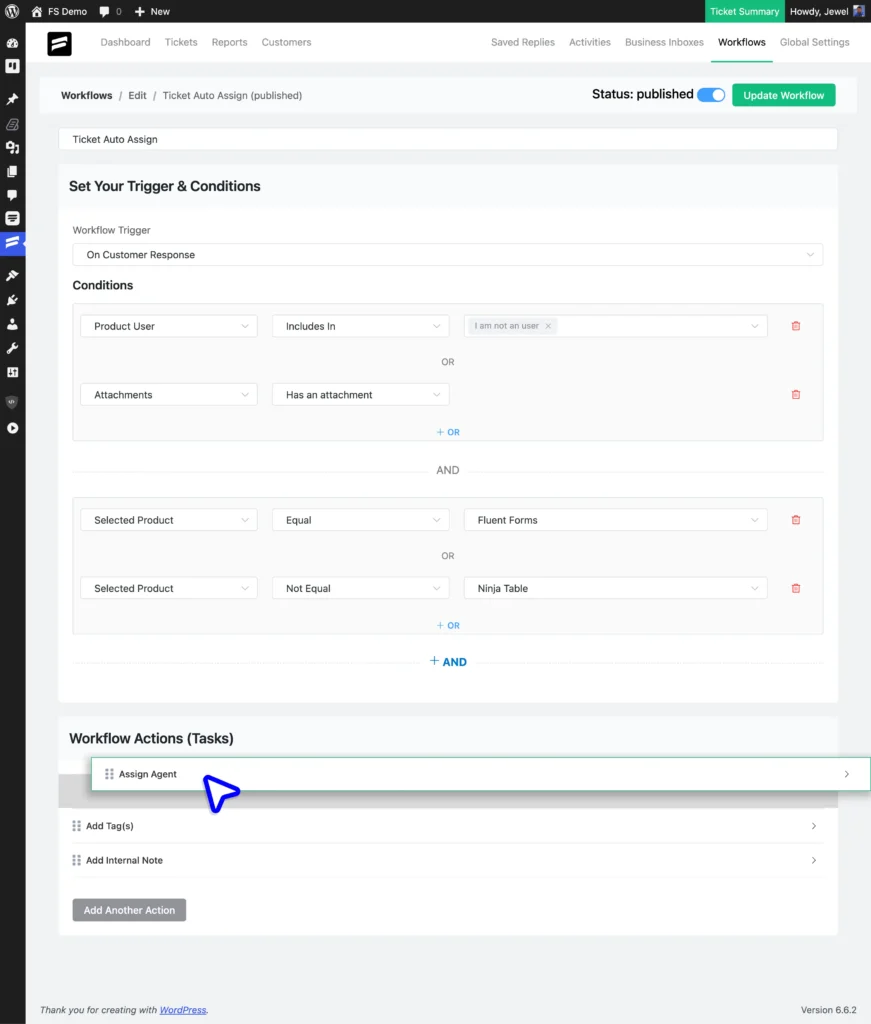Open the Settings sliders icon in sidebar
Viewport: 871px width, 1024px height.
[12, 372]
